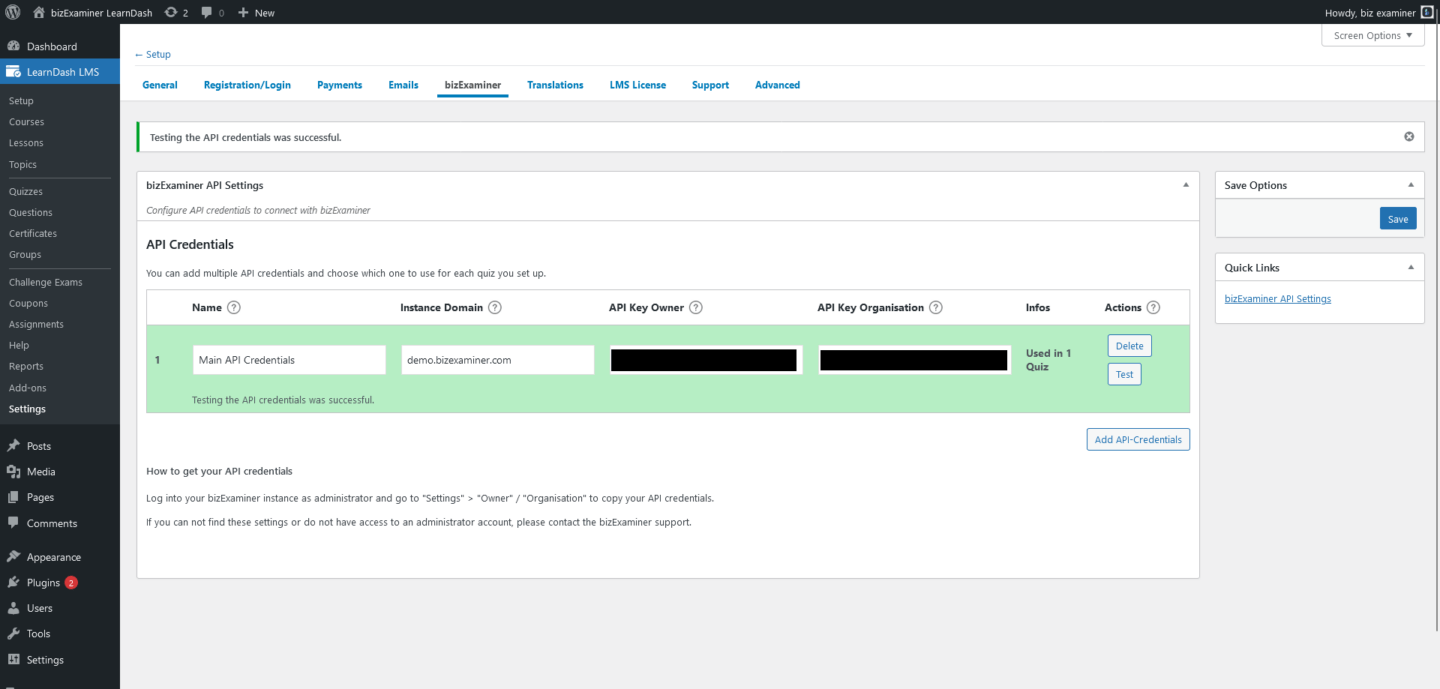1440x689 pixels.
Task: Switch to the Translations tab
Action: 555,85
